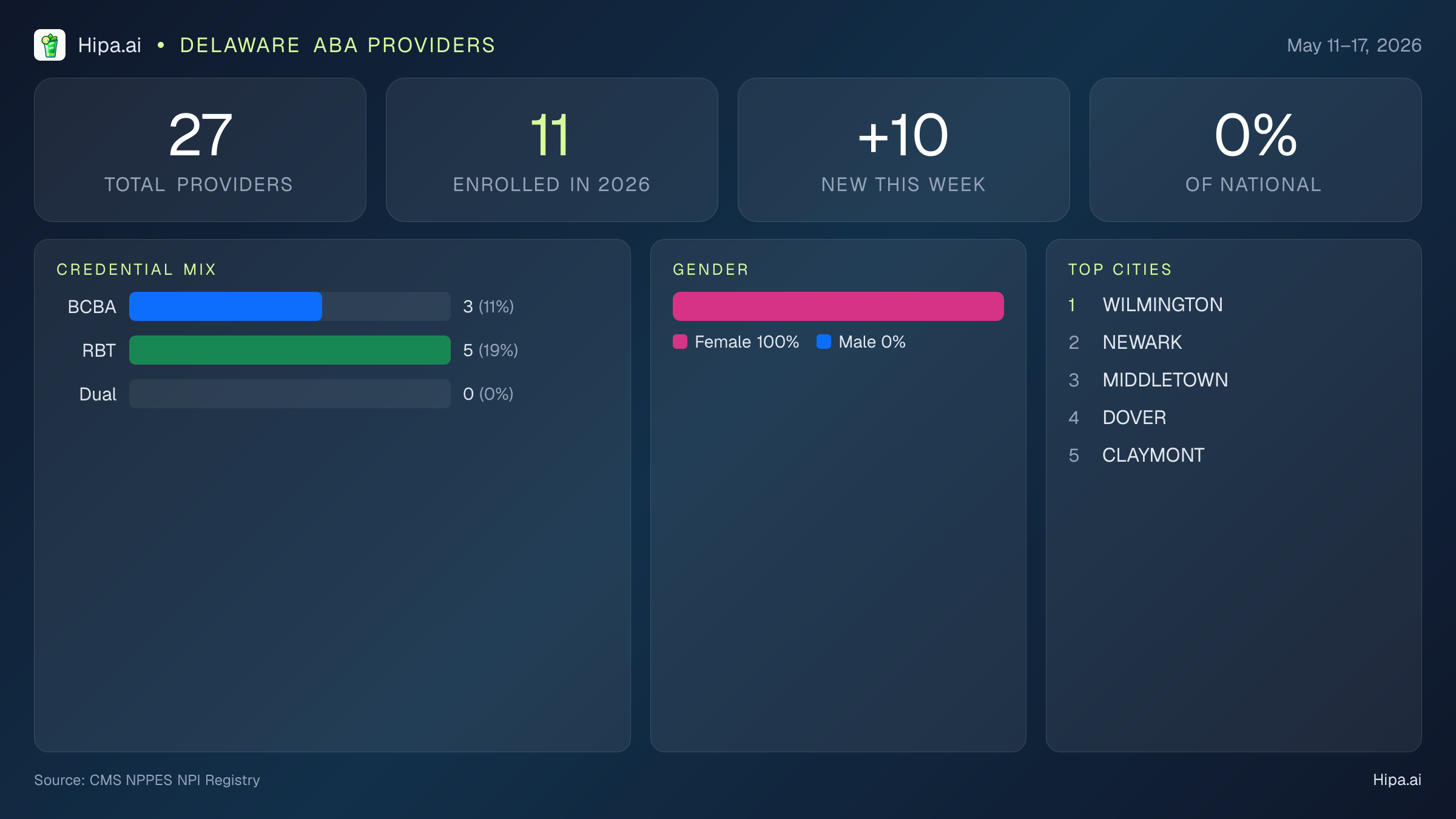The width and height of the screenshot is (1456, 819).
Task: Click the Hipa.ai footer link
Action: coord(1397,780)
